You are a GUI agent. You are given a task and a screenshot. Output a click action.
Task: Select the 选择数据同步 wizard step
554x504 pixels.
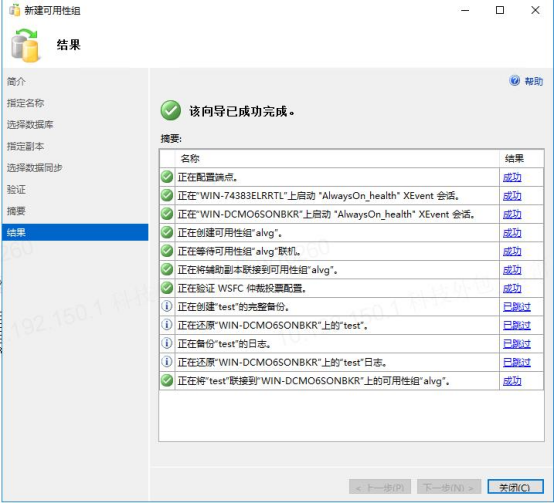pos(34,168)
